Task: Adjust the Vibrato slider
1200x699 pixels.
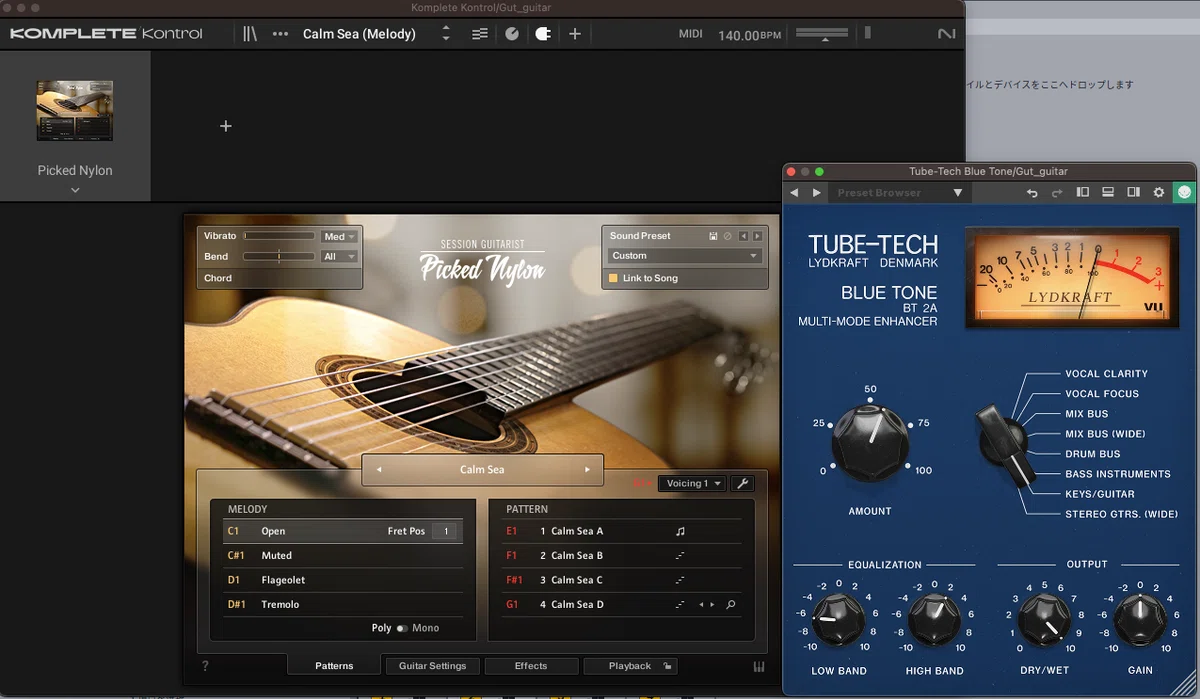Action: (x=279, y=236)
